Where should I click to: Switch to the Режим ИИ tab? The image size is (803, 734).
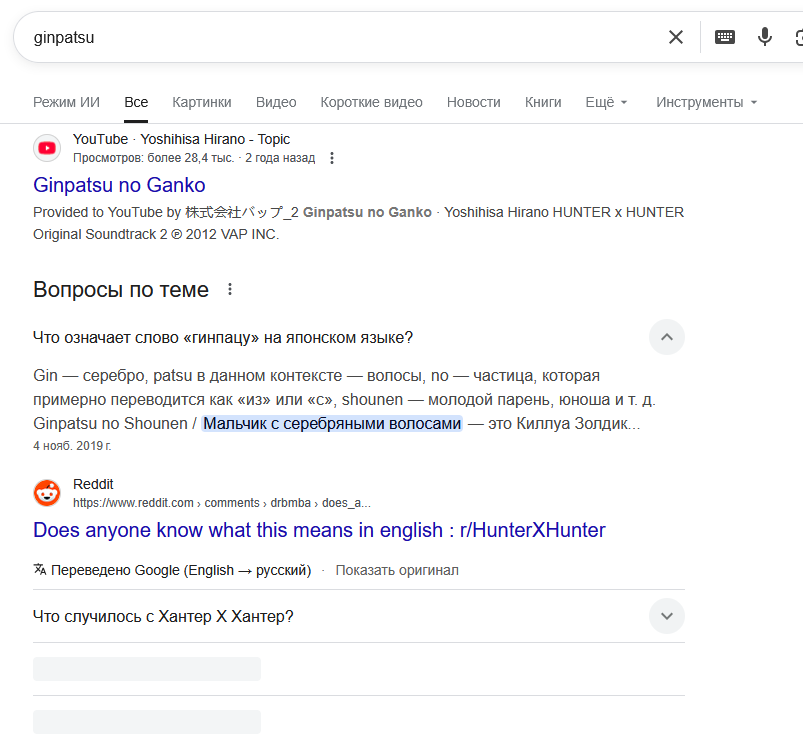pyautogui.click(x=67, y=102)
